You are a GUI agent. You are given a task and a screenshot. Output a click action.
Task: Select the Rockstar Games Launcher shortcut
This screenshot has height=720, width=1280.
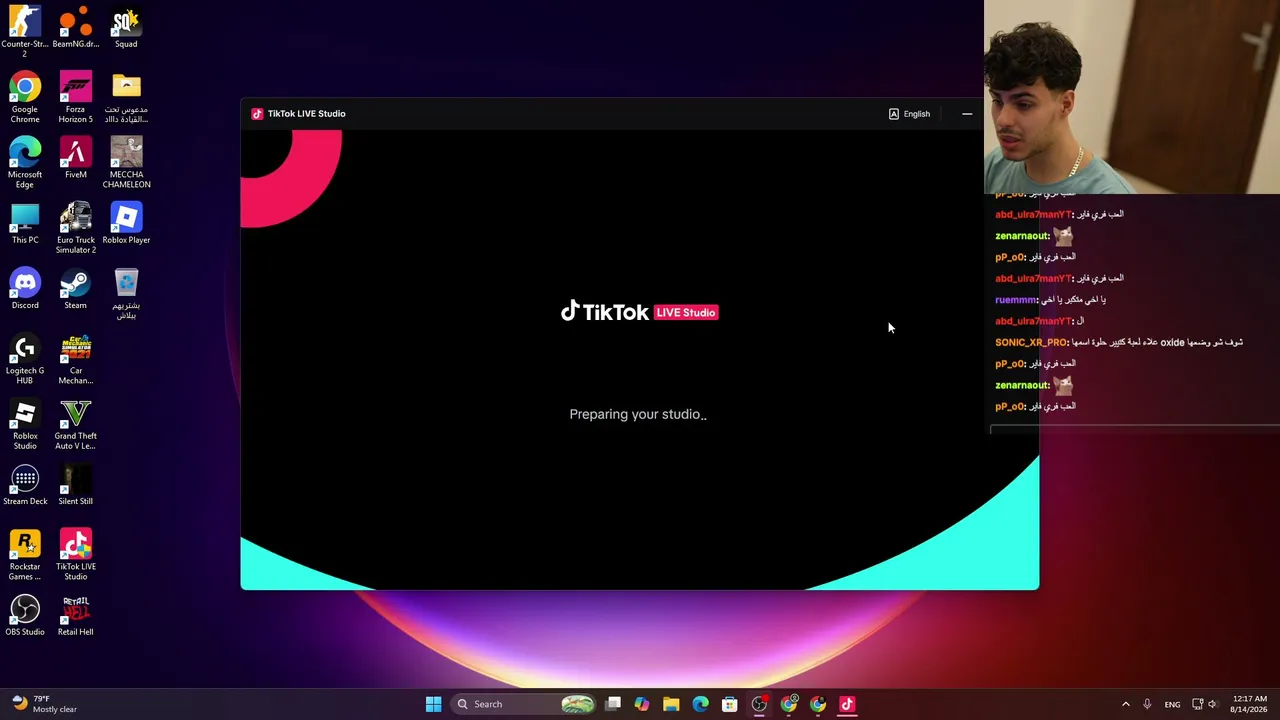pos(25,555)
